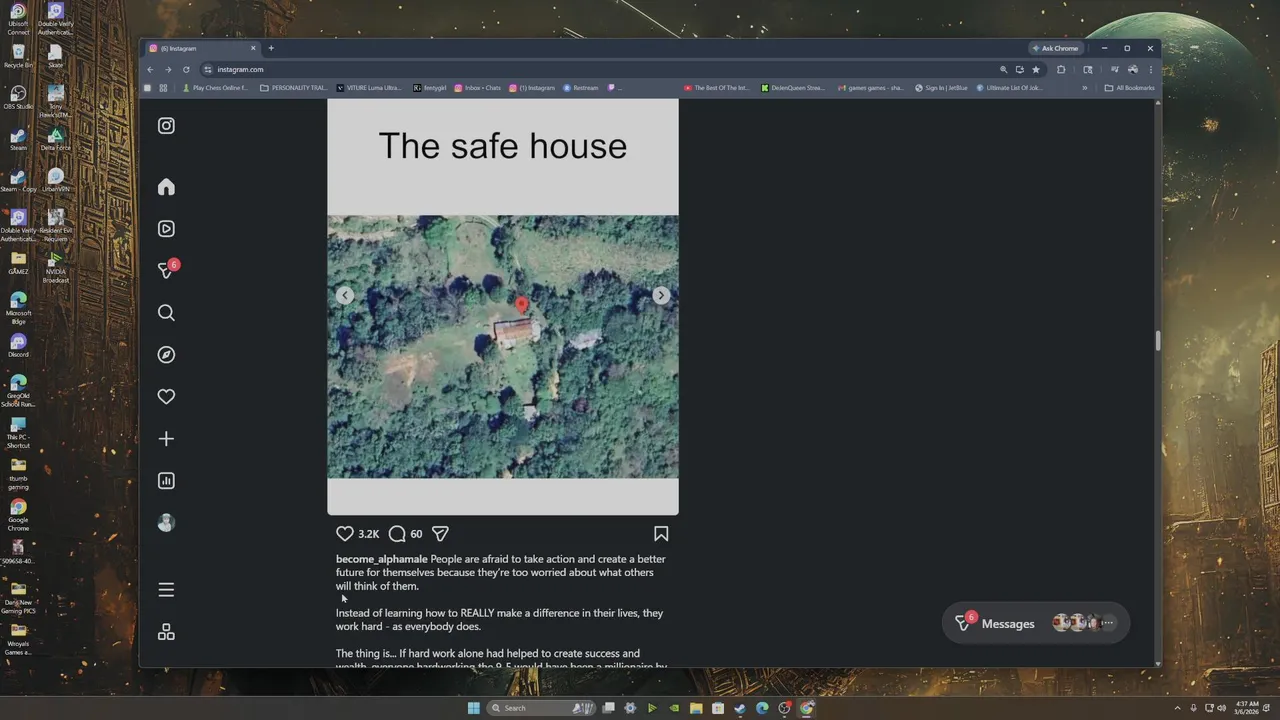
Task: Open PERSONALITY TRAI... bookmark folder
Action: pyautogui.click(x=293, y=88)
